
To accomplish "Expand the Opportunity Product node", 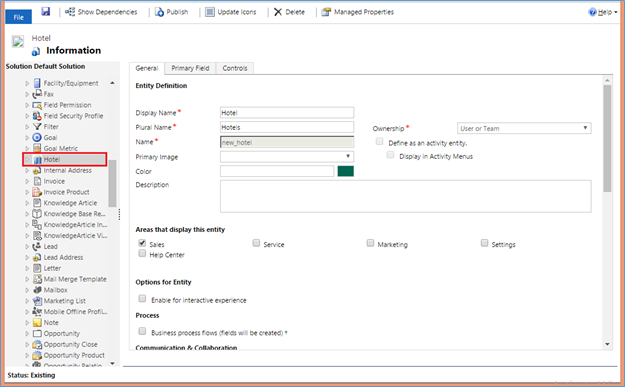I will [x=27, y=355].
